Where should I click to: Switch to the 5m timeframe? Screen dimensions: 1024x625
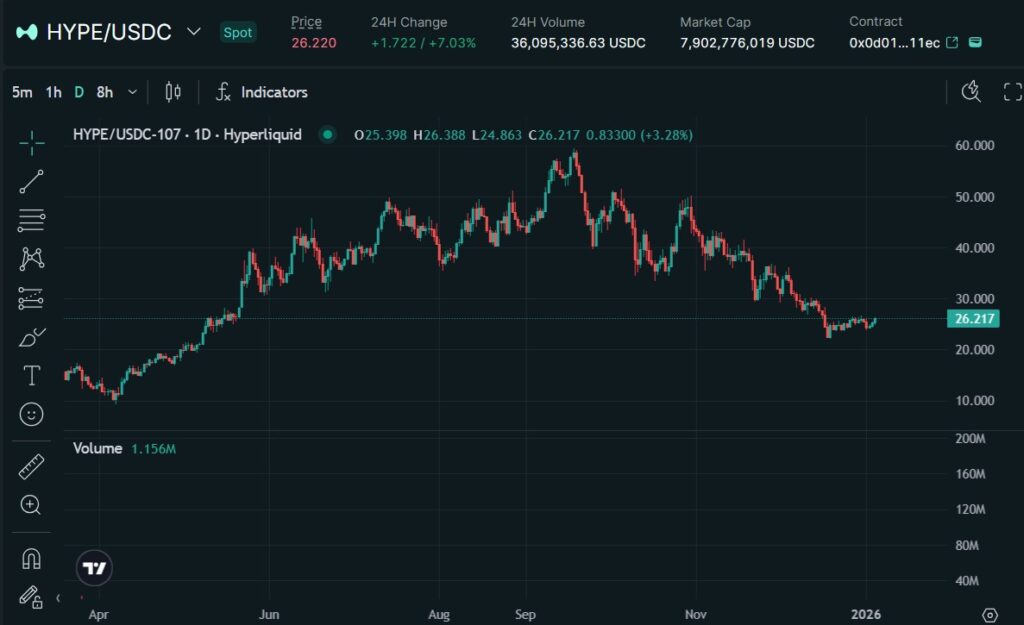pos(21,92)
